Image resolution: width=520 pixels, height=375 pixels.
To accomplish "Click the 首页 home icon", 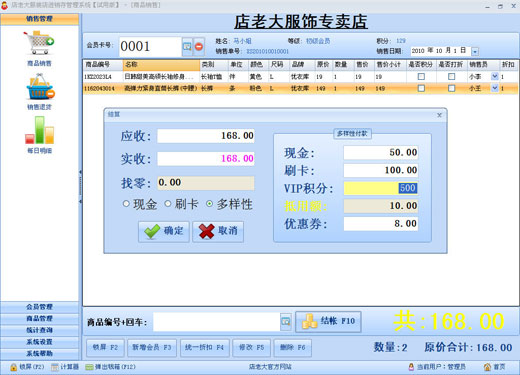I will (495, 367).
